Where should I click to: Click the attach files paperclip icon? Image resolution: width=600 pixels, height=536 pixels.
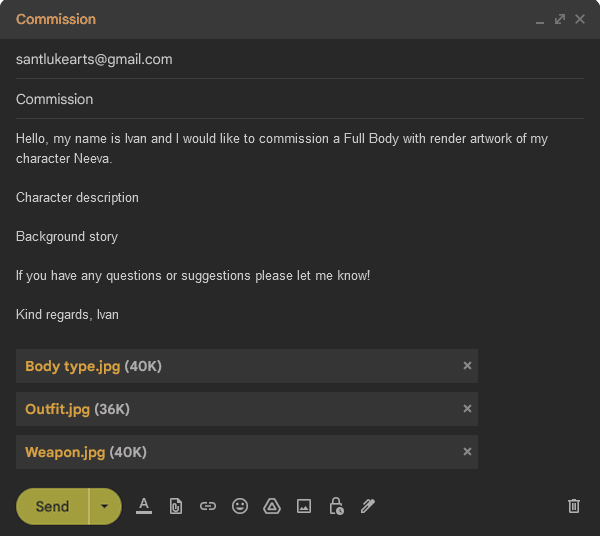[x=176, y=506]
